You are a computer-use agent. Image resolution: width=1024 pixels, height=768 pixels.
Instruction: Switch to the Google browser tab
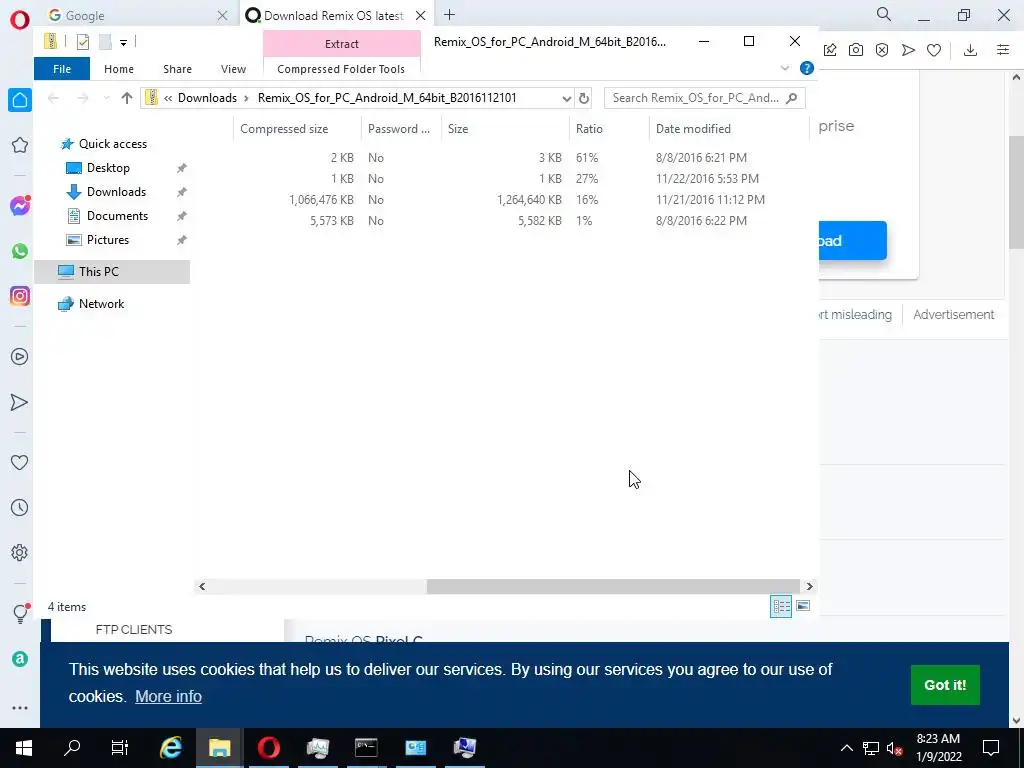138,15
